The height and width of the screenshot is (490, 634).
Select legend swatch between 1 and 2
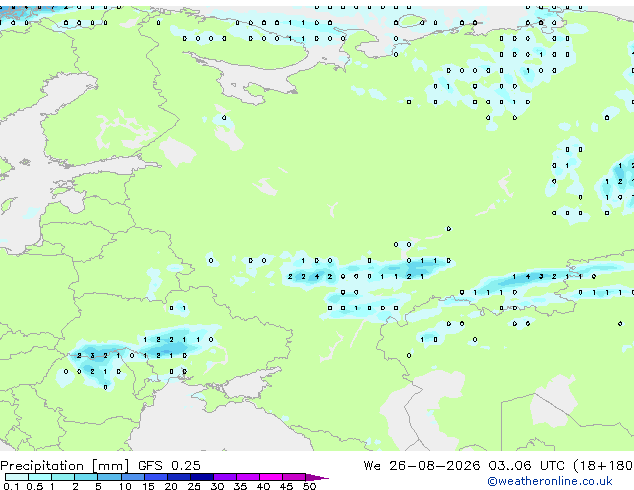(63, 477)
